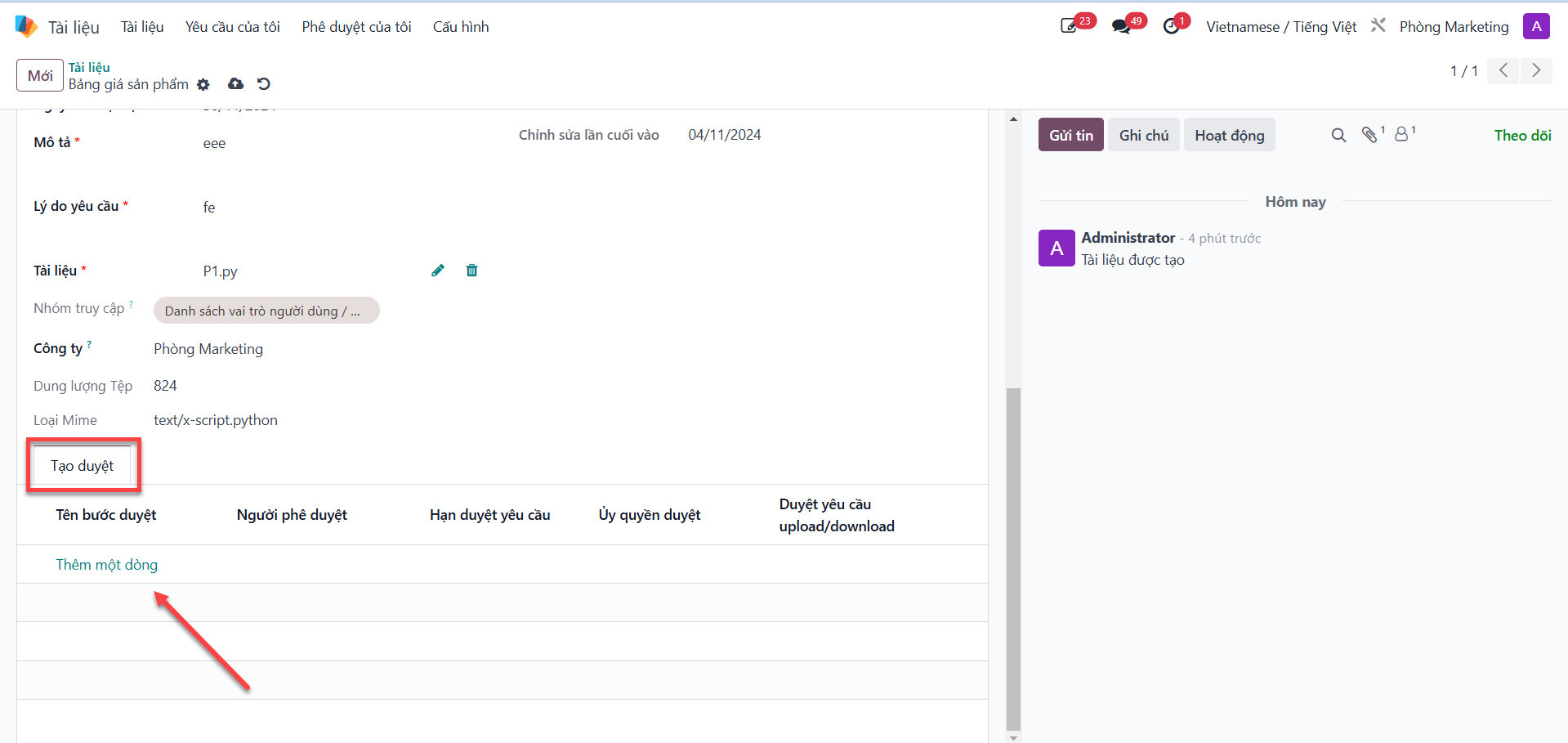Delete the P1.py file with trash icon

pyautogui.click(x=471, y=271)
